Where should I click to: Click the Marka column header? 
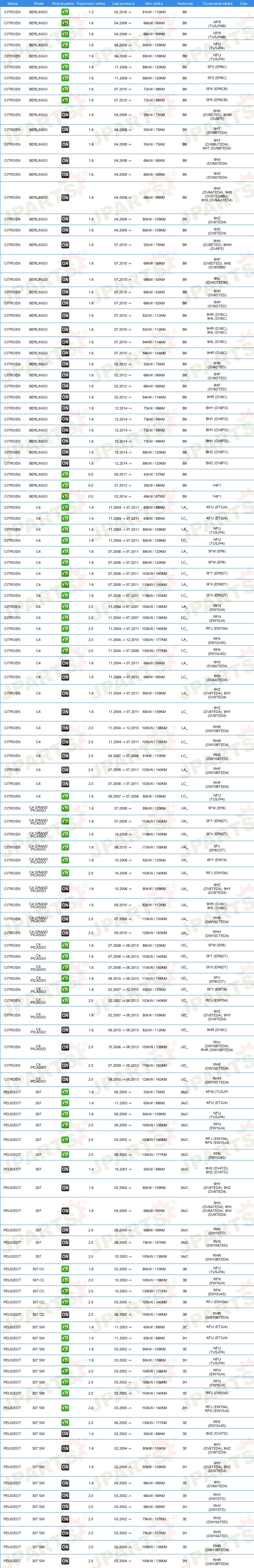click(x=13, y=3)
